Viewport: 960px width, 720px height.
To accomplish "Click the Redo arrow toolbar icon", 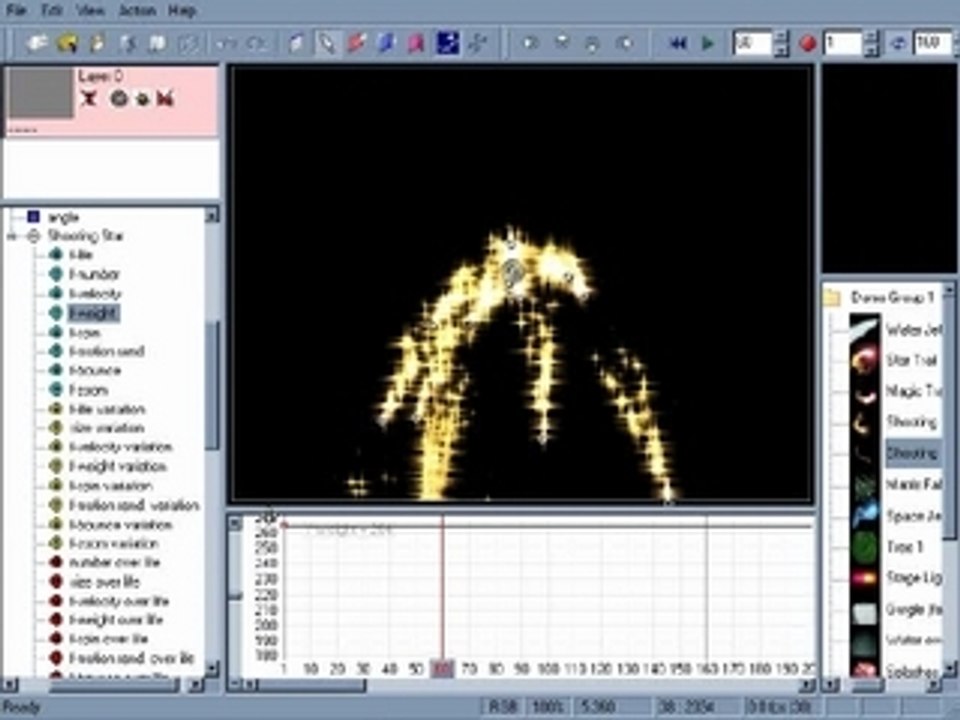I will (x=256, y=43).
